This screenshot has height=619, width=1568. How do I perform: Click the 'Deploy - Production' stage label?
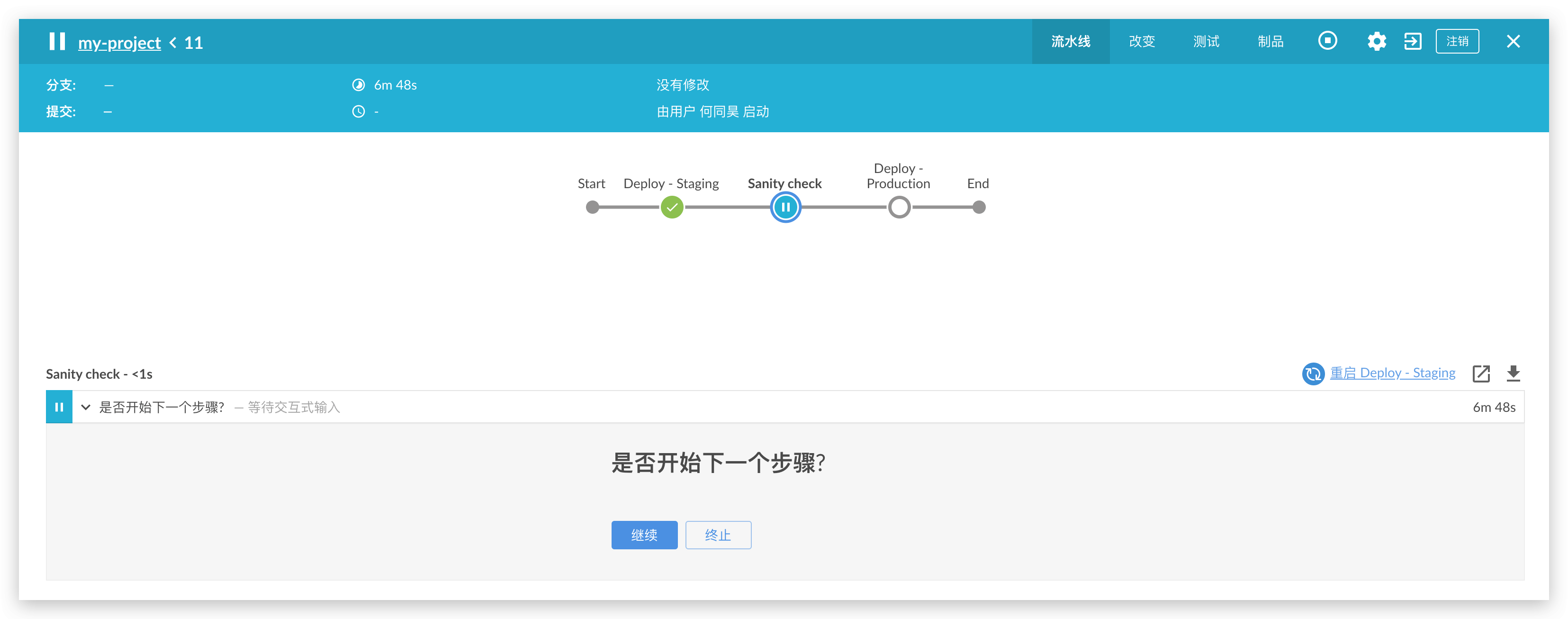898,175
